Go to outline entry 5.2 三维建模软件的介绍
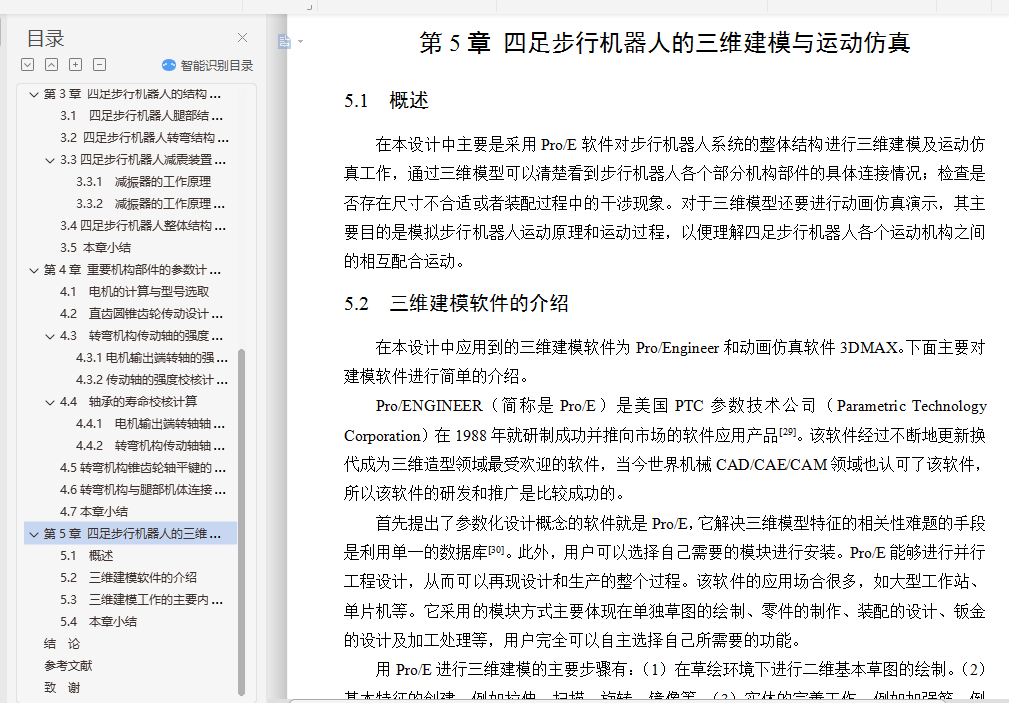The image size is (1009, 703). coord(128,577)
